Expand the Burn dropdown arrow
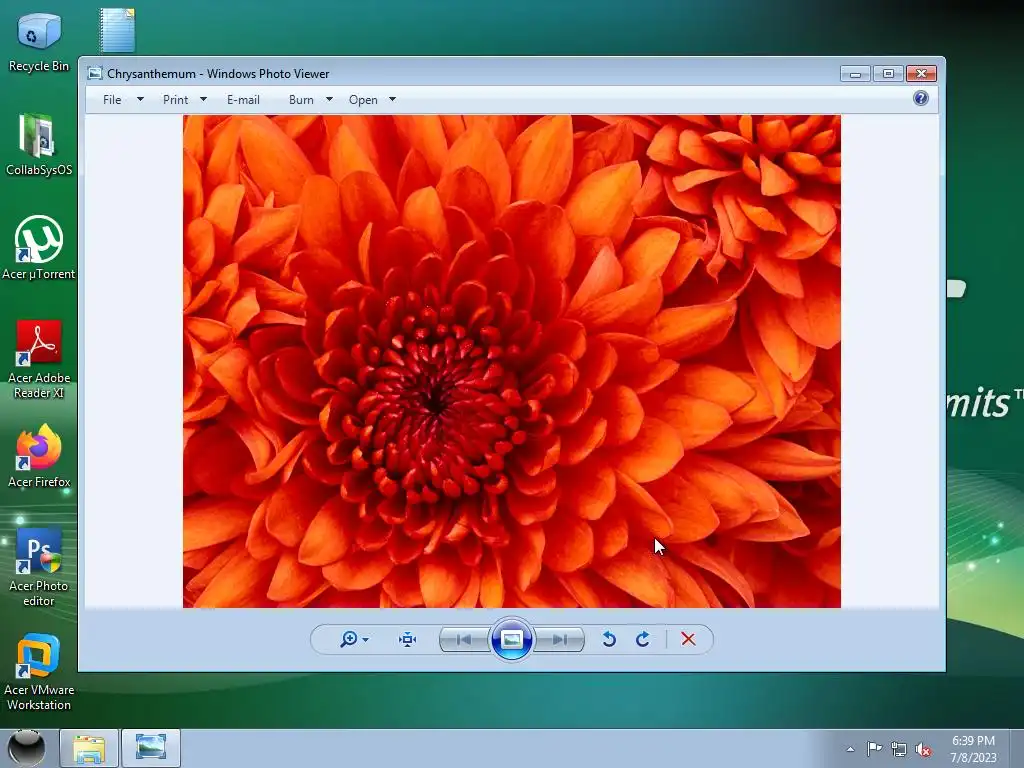 point(329,99)
